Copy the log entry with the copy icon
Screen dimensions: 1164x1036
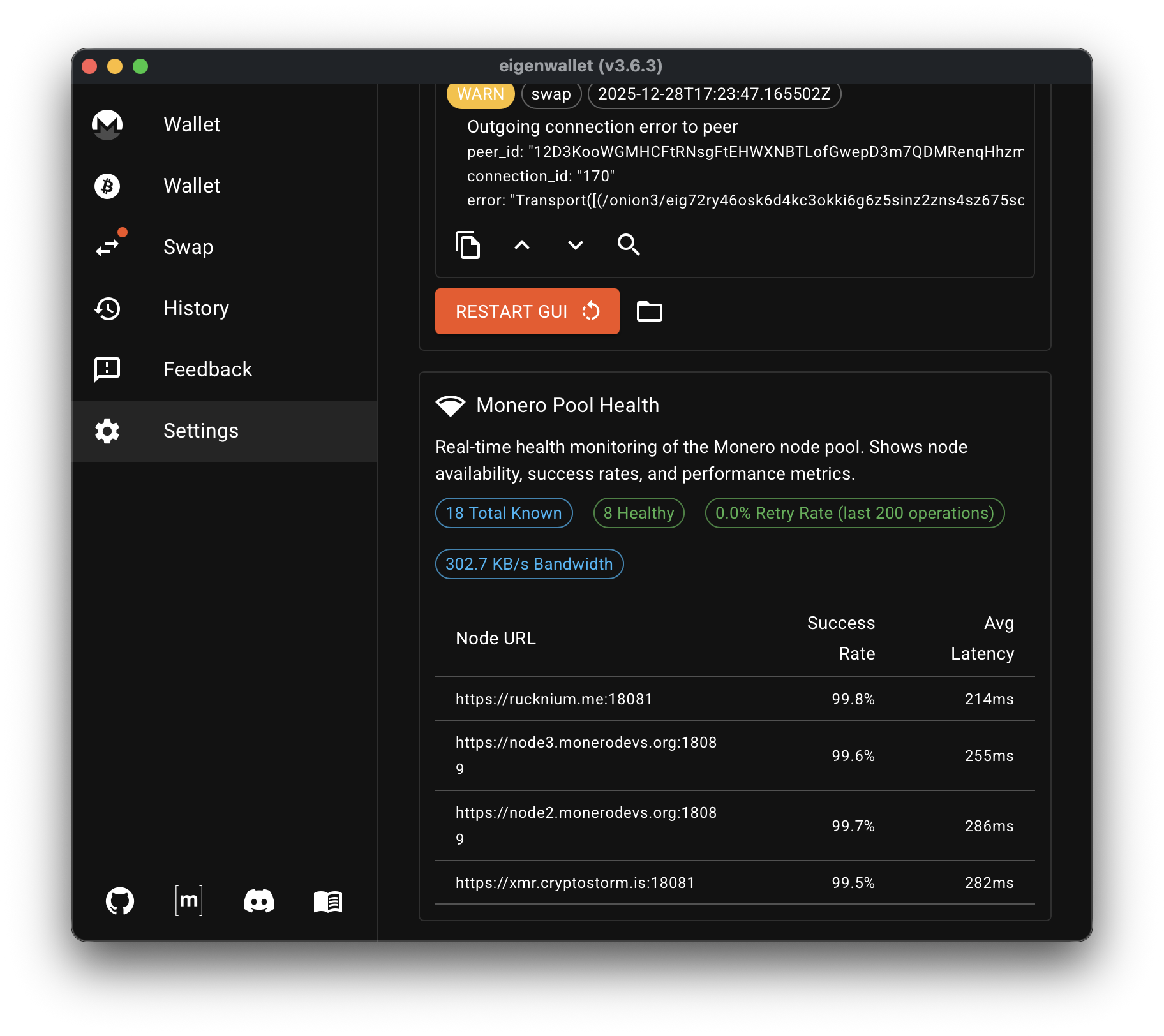pyautogui.click(x=469, y=245)
